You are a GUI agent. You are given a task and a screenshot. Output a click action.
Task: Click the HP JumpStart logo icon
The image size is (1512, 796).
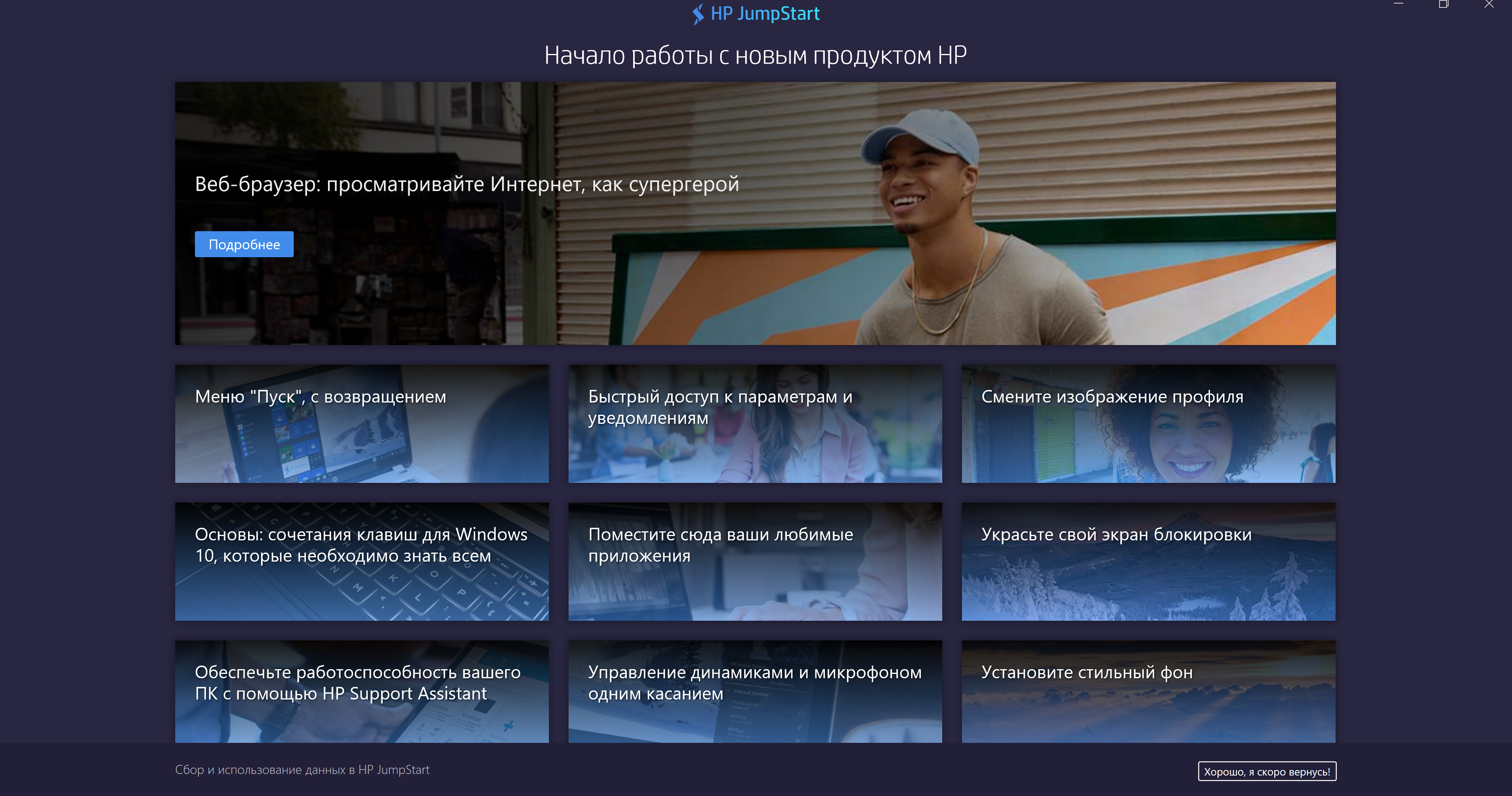(x=697, y=14)
